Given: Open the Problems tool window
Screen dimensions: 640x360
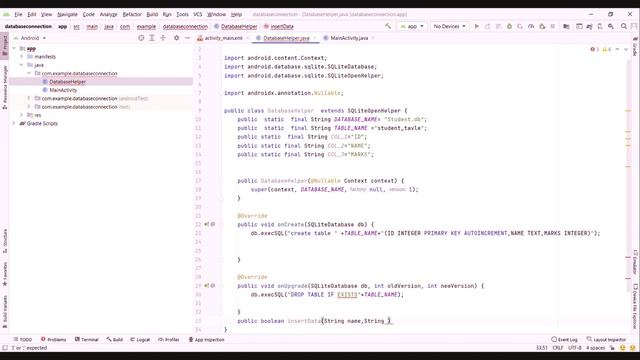Looking at the screenshot, I should 53,340.
